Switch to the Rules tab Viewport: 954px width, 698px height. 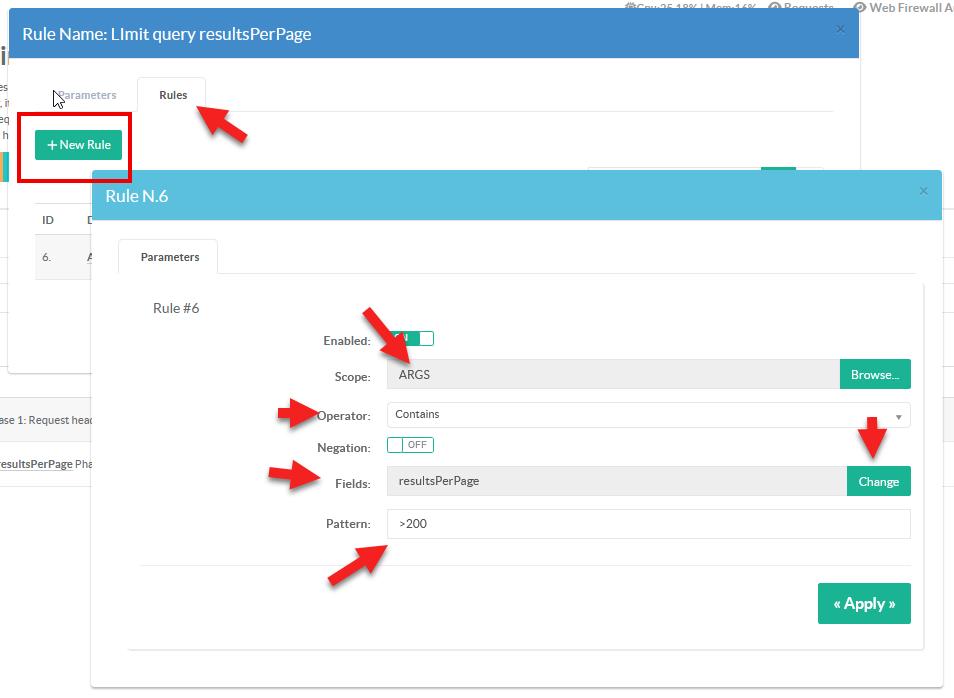[x=173, y=95]
